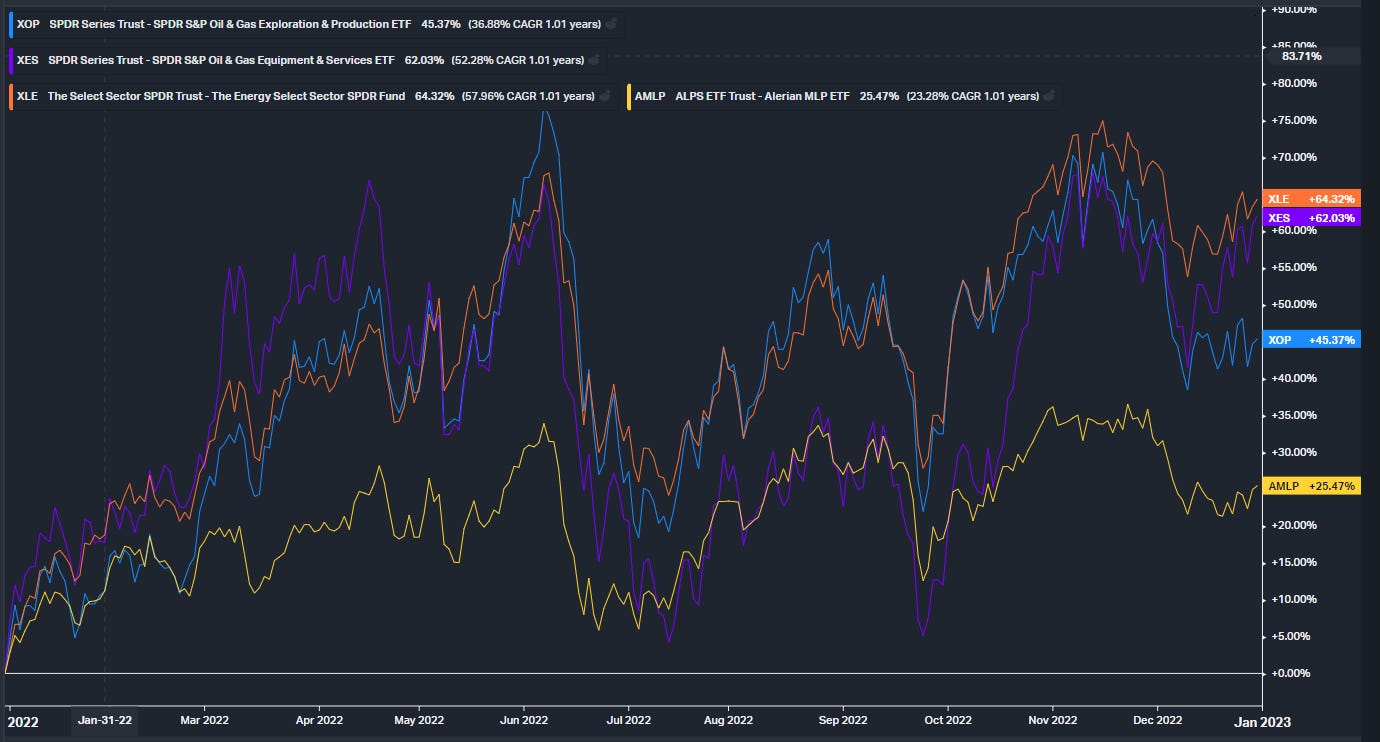Click the May 2022 label on time axis
The width and height of the screenshot is (1380, 742).
coord(419,720)
